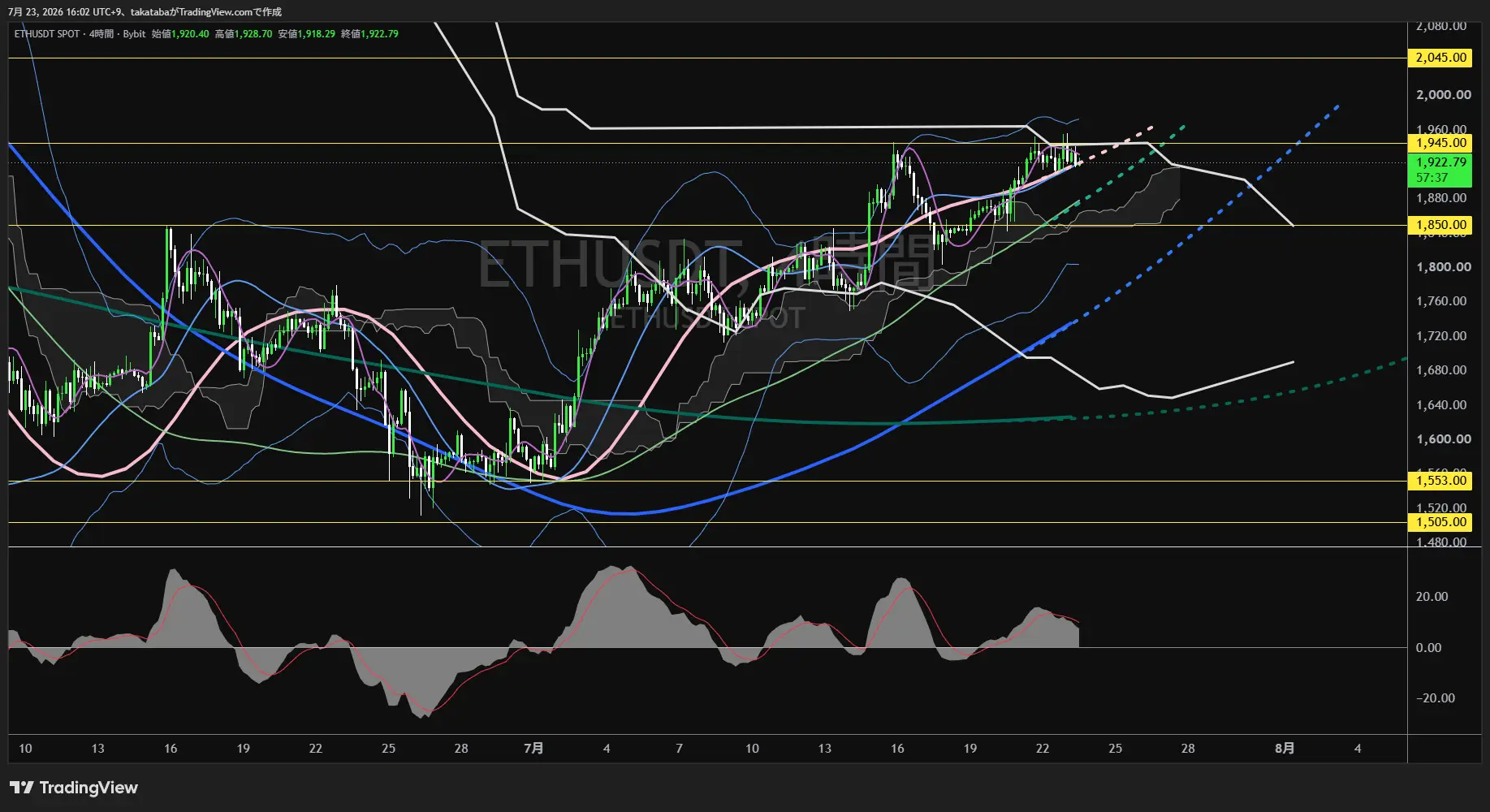Click the 2,045.00 yellow price label

click(1440, 58)
